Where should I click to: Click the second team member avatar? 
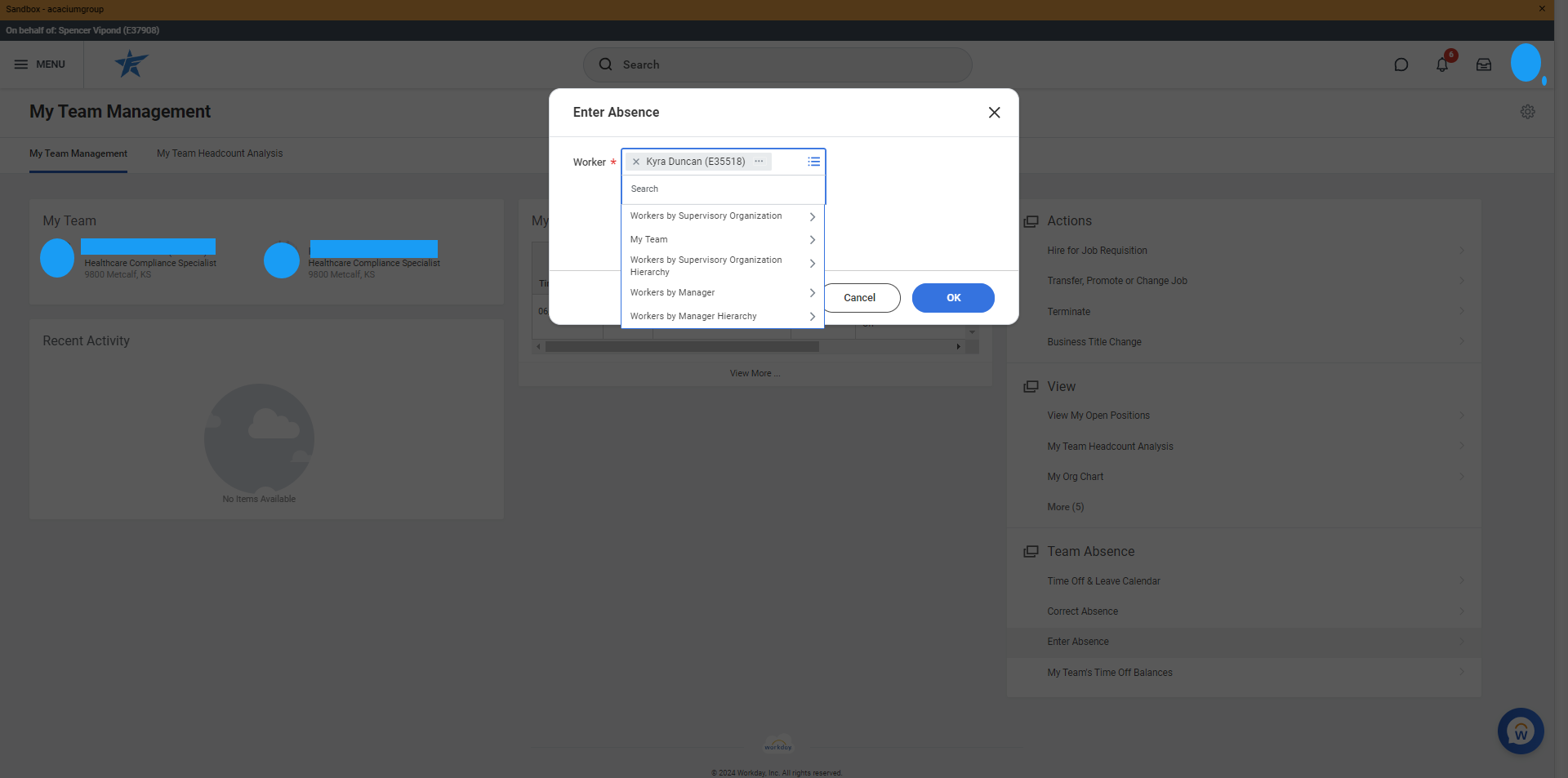(281, 260)
